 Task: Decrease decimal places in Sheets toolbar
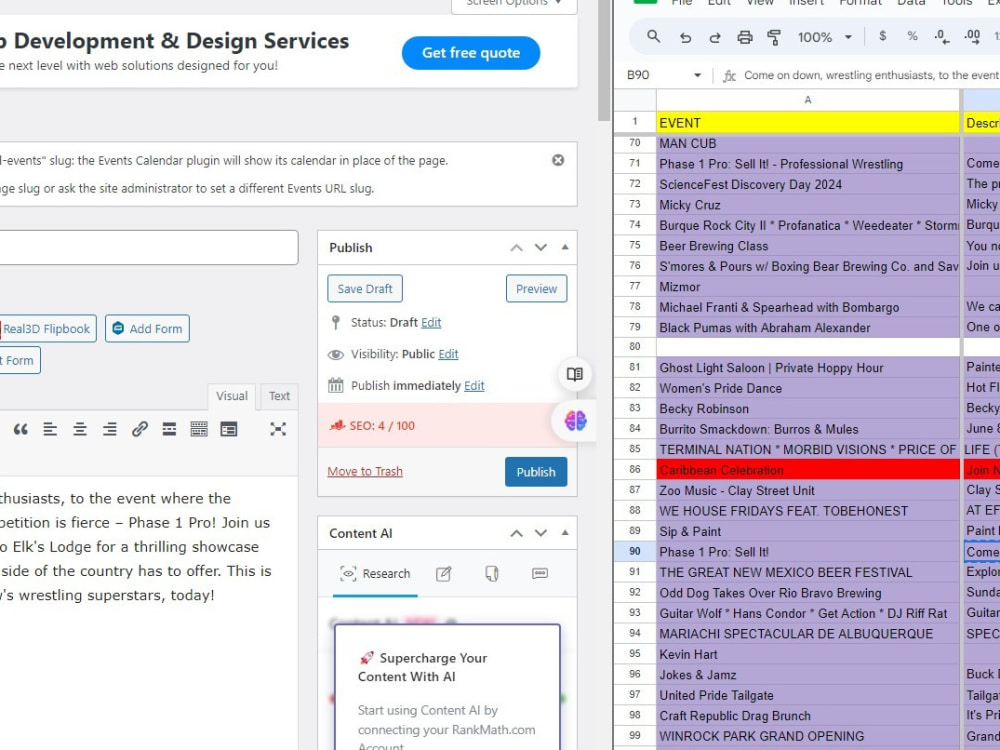(x=942, y=37)
